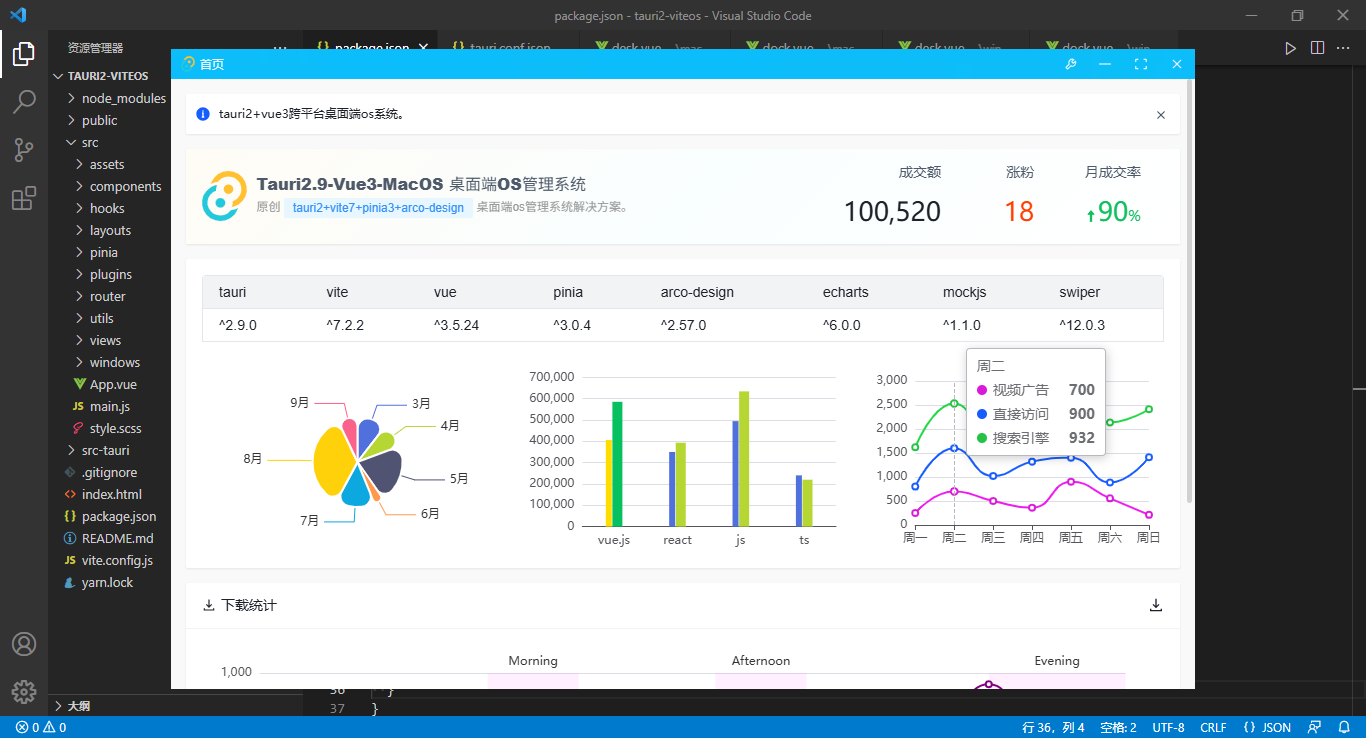
Task: Open the Accounts menu in activity bar
Action: click(24, 644)
